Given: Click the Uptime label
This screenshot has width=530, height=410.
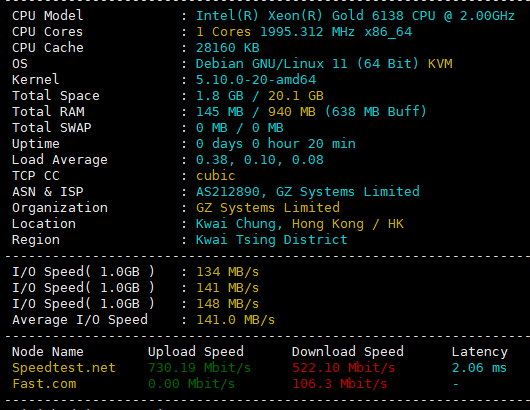Looking at the screenshot, I should (36, 144).
